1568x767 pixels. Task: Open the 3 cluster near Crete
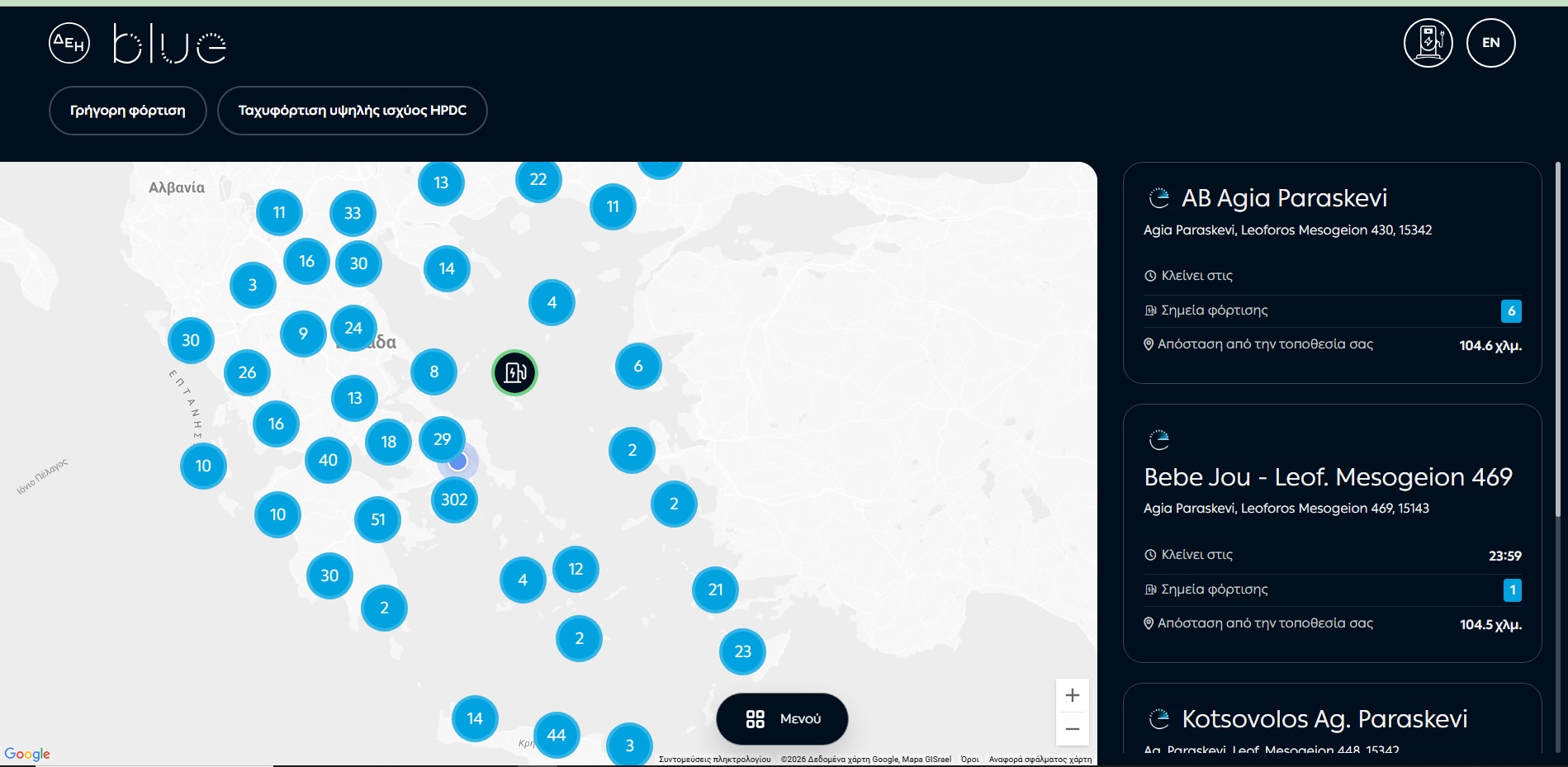pos(630,746)
